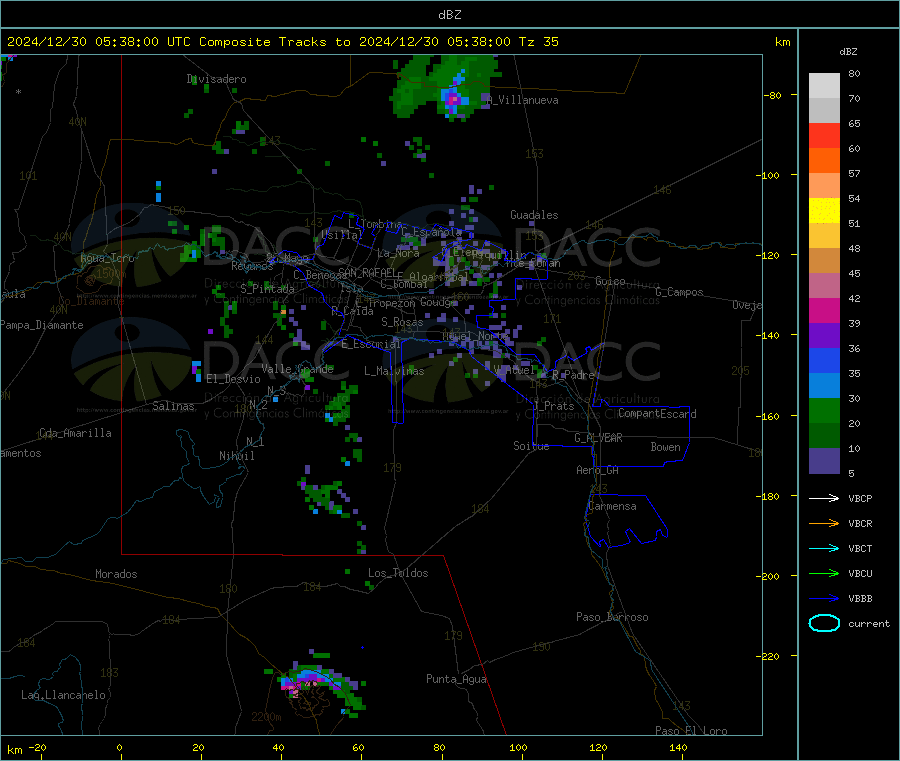Click the Soitue map label

point(531,446)
